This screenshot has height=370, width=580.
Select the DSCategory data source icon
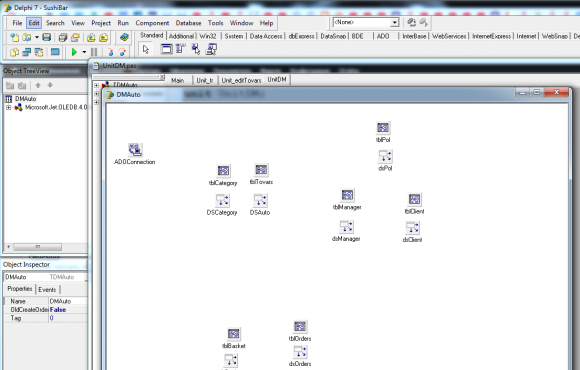pyautogui.click(x=222, y=201)
